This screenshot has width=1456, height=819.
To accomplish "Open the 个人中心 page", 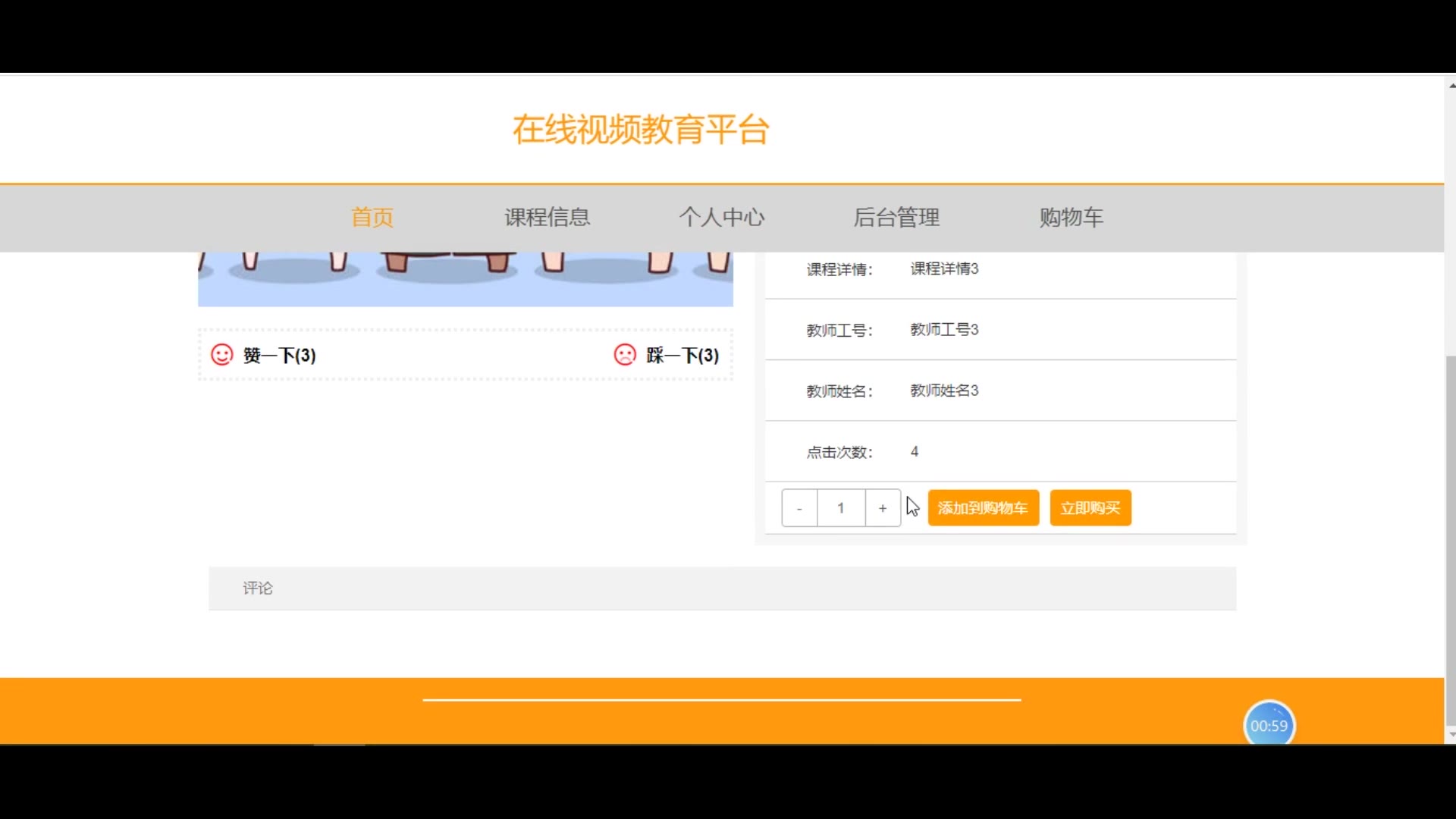I will coord(721,218).
